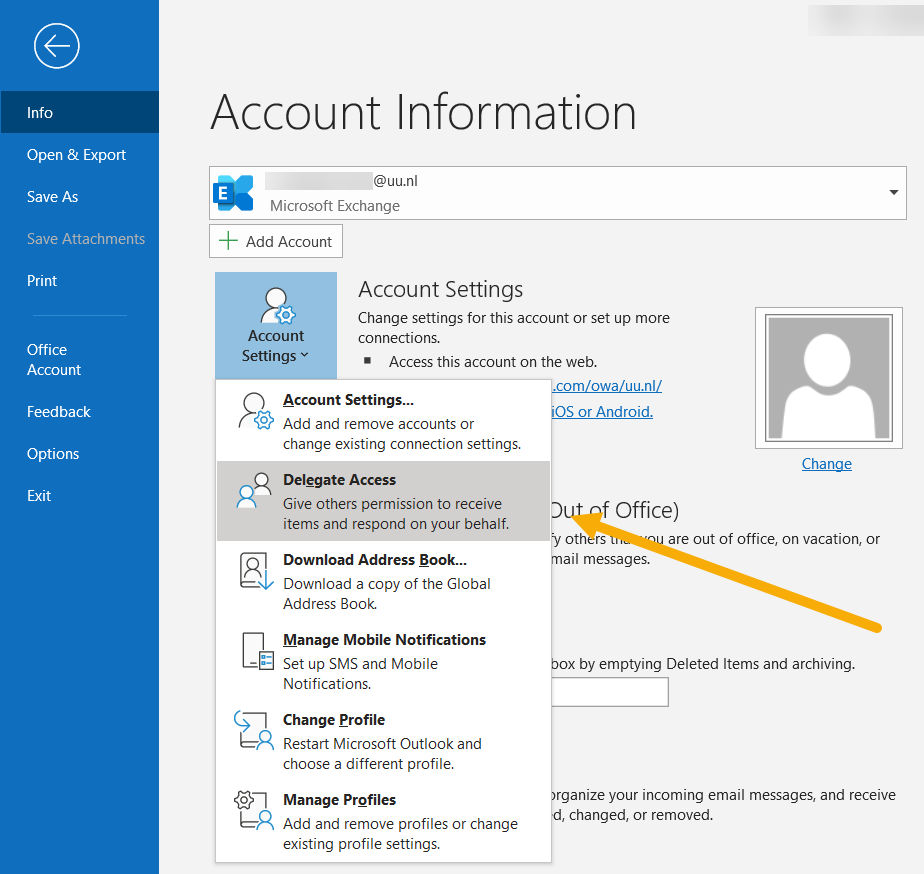
Task: Choose Delegate Access menu entry
Action: pyautogui.click(x=383, y=501)
